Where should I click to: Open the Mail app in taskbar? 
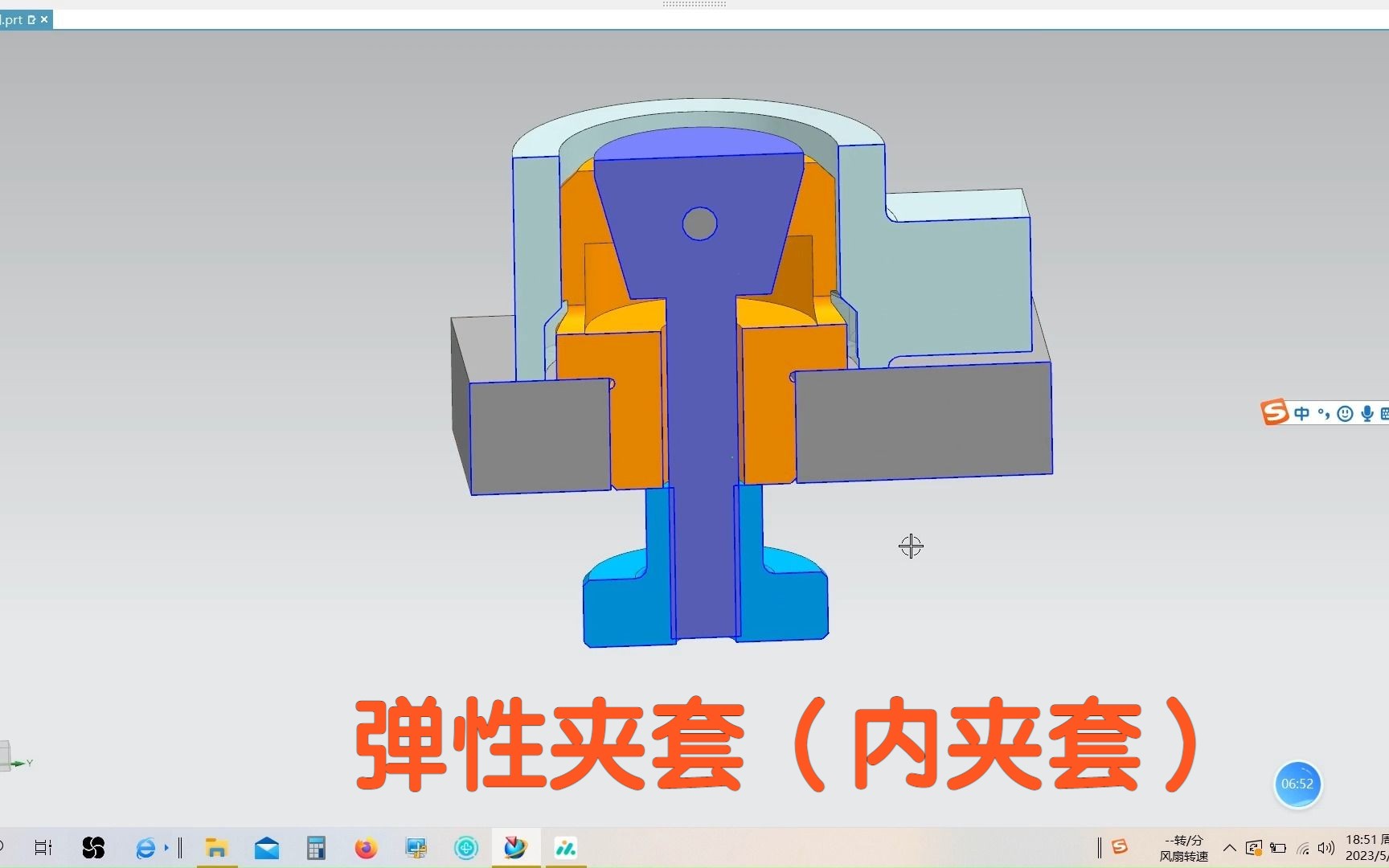coord(267,848)
